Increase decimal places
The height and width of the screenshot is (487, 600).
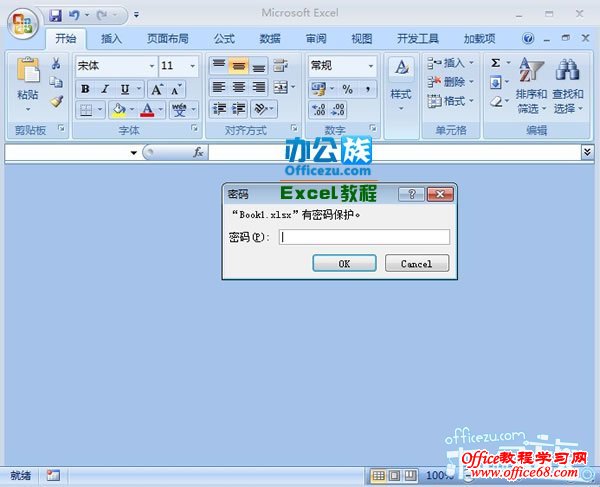(x=319, y=110)
